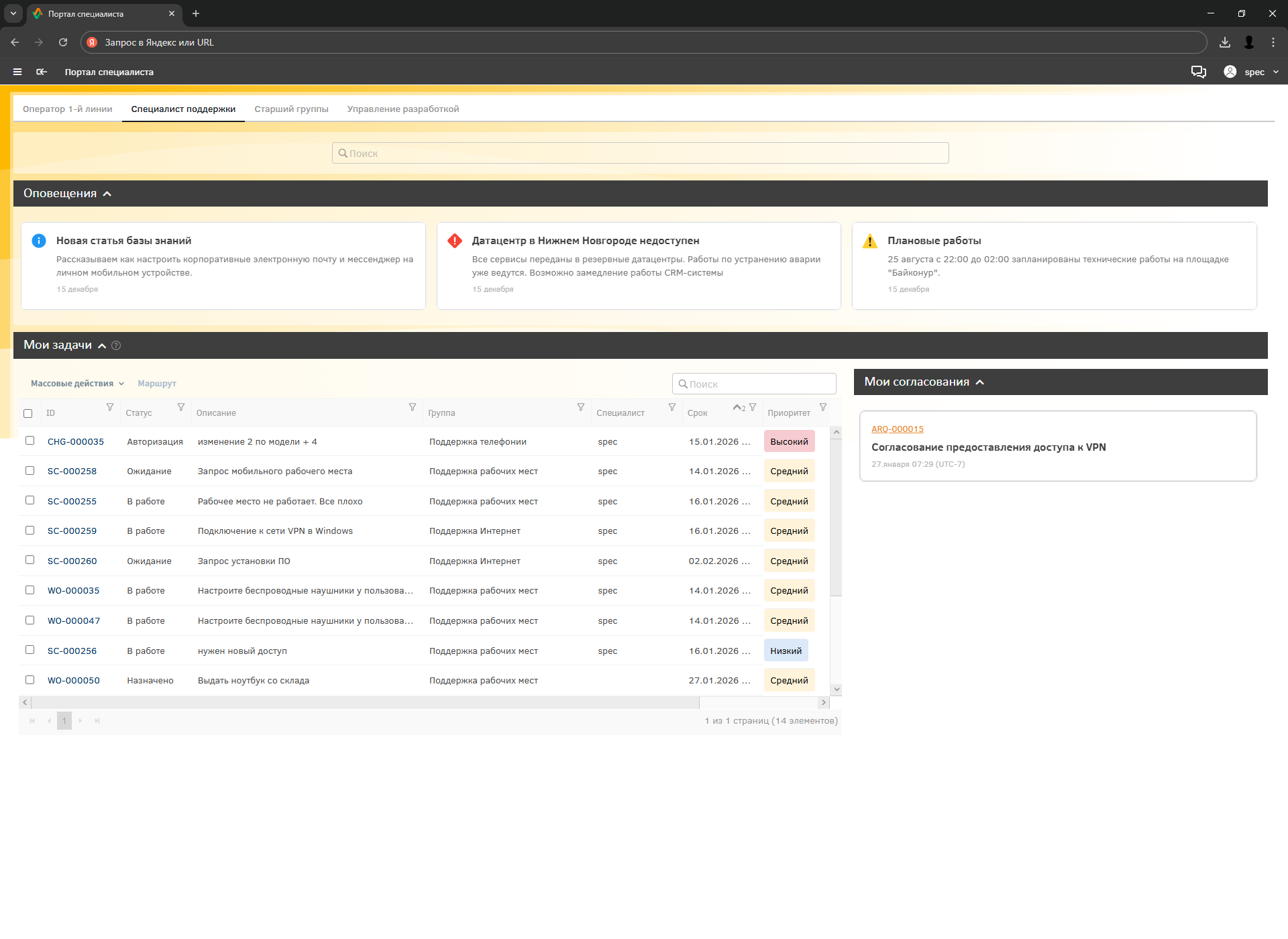Screen dimensions: 1288x939
Task: Click the filter icon on Группа column
Action: [x=581, y=407]
